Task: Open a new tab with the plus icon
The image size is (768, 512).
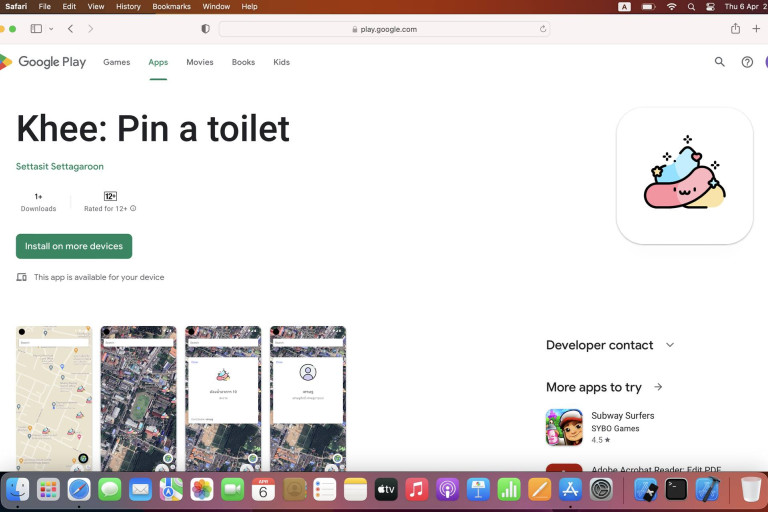Action: point(756,29)
